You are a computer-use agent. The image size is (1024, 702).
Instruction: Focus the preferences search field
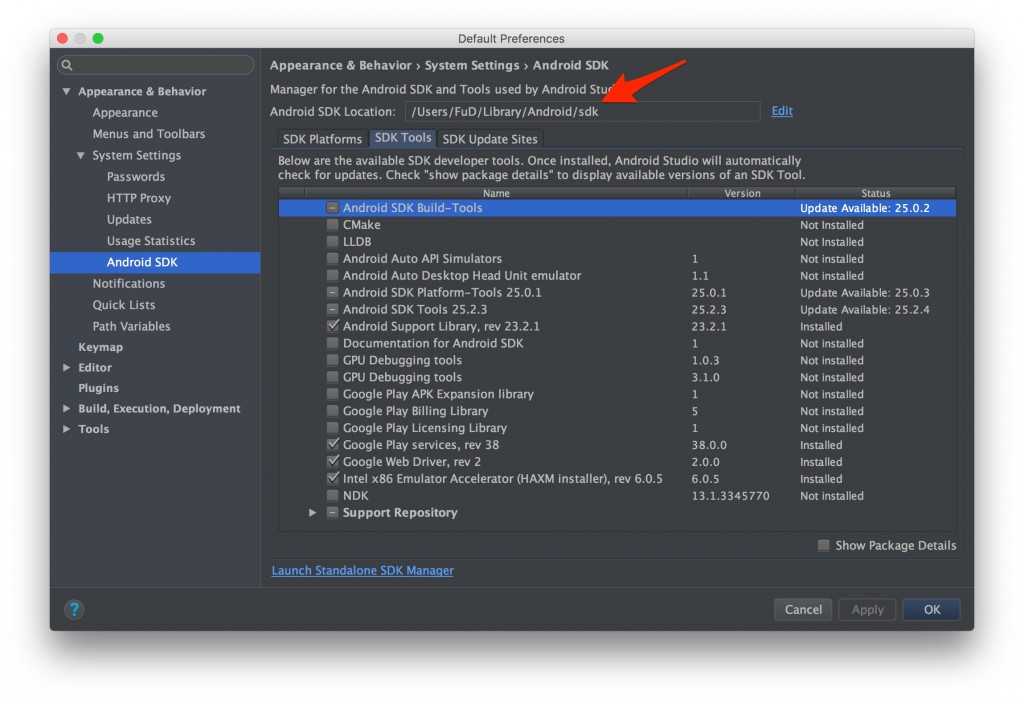tap(155, 65)
